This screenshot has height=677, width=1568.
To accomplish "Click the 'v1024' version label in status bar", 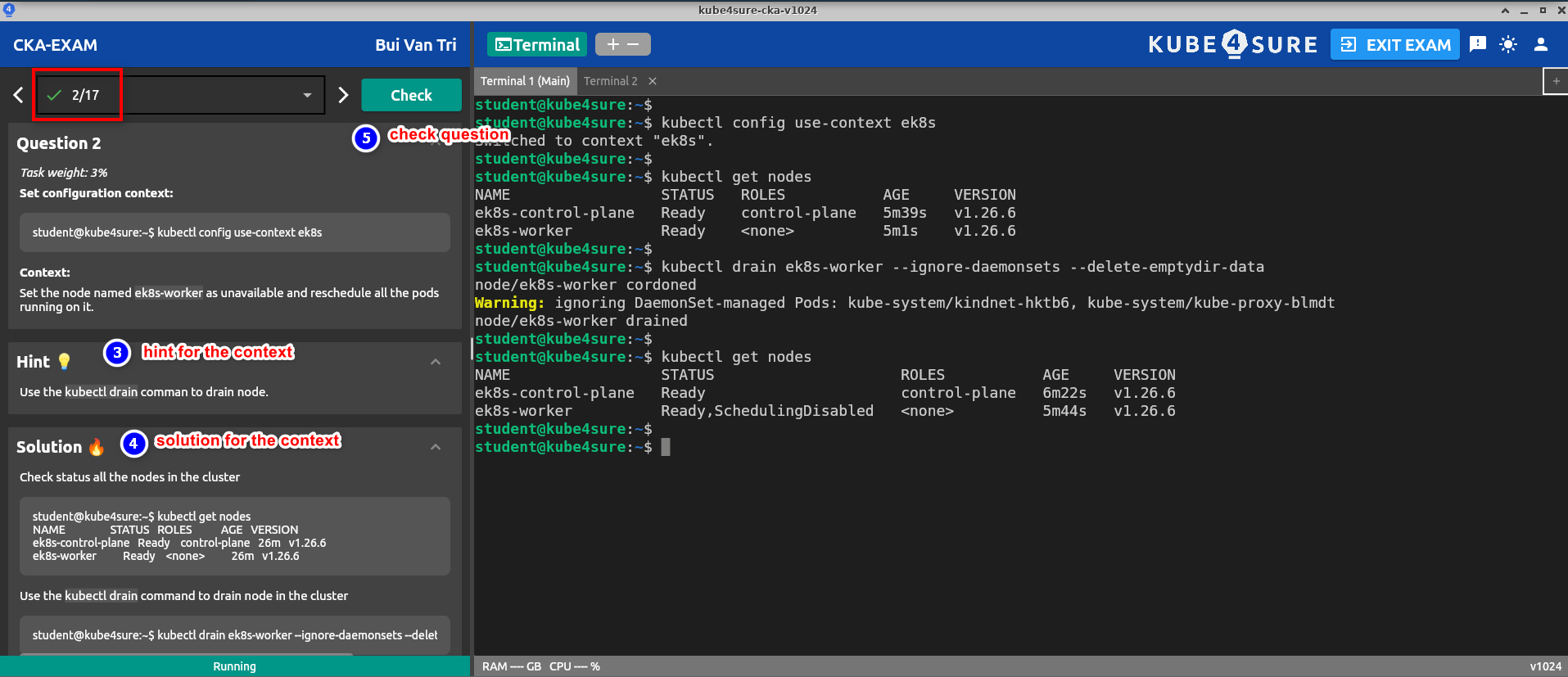I will click(1546, 666).
